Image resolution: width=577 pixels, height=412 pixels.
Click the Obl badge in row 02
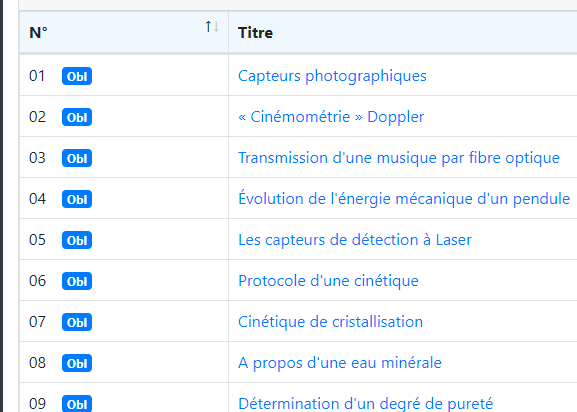(x=77, y=117)
